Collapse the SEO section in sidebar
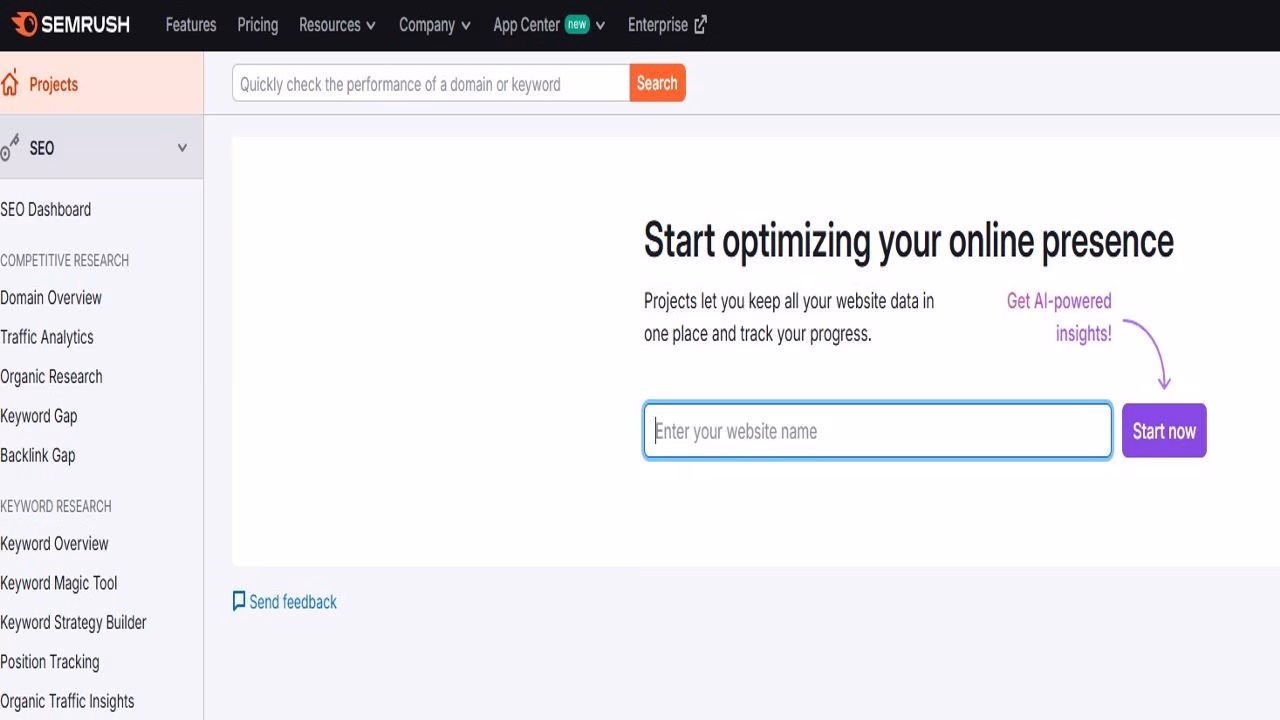Image resolution: width=1280 pixels, height=720 pixels. point(182,147)
